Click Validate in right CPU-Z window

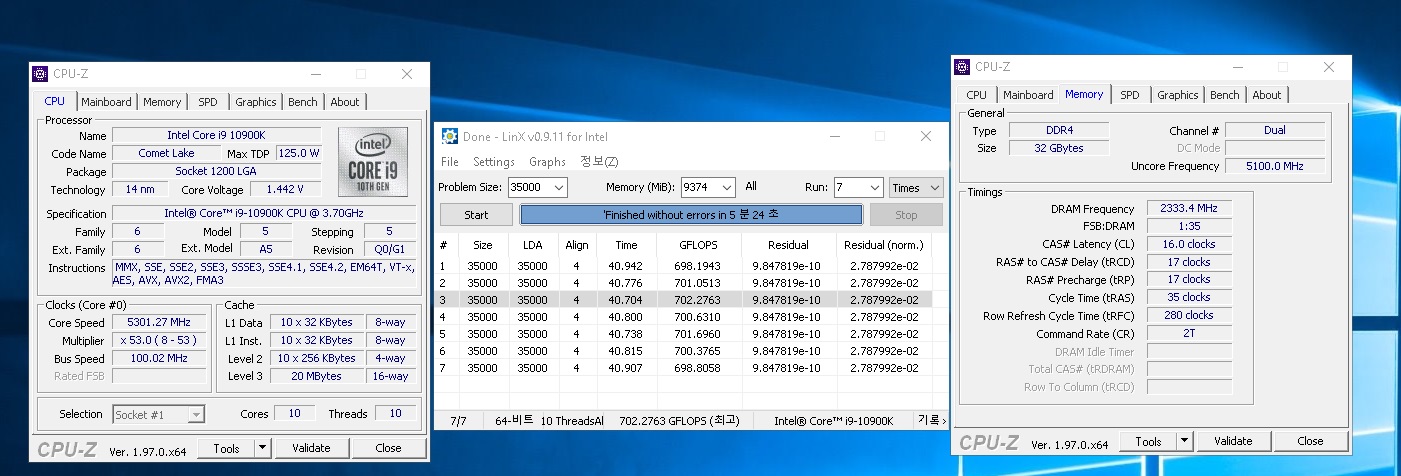[x=1233, y=441]
